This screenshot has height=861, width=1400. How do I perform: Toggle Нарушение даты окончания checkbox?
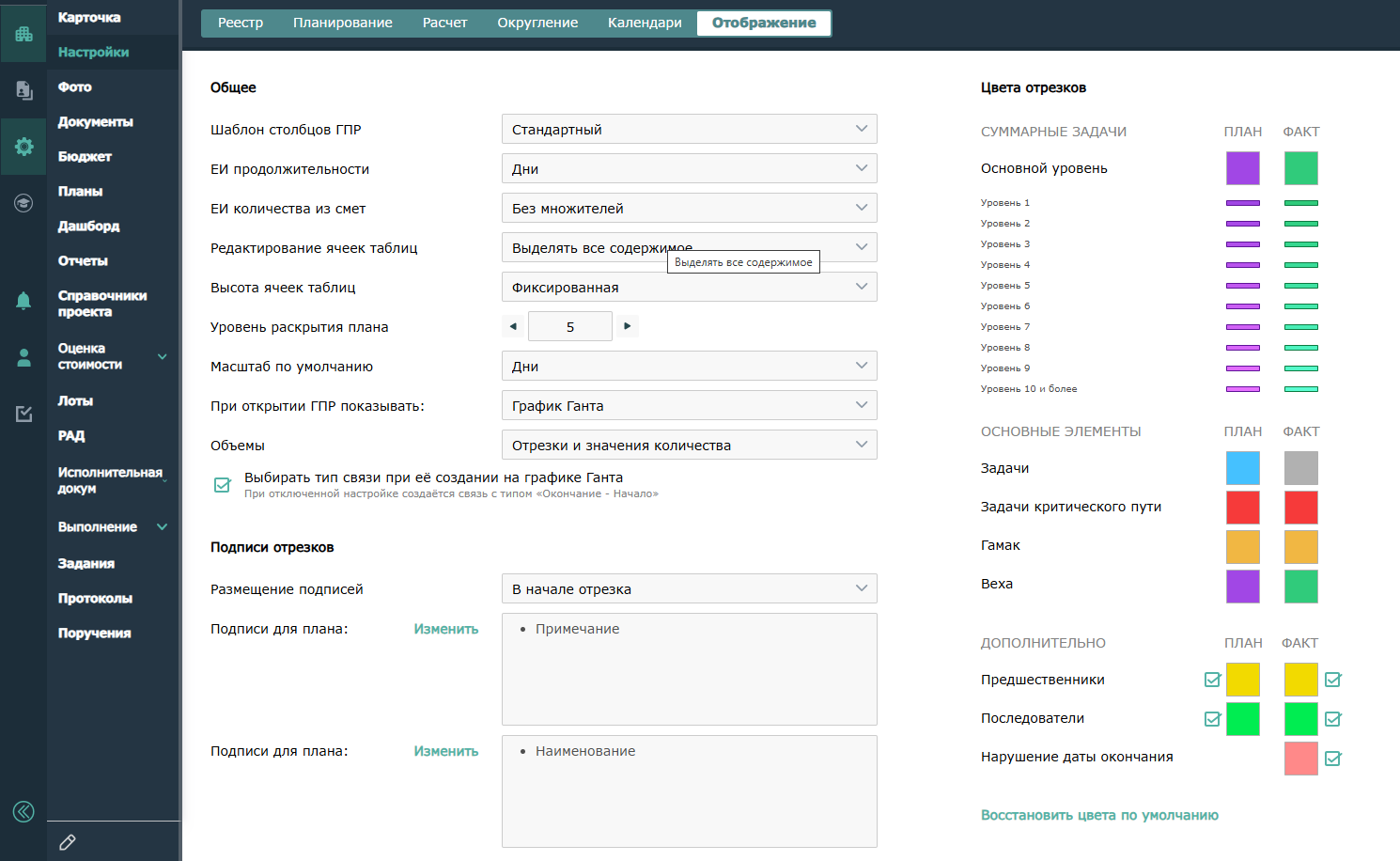1332,759
